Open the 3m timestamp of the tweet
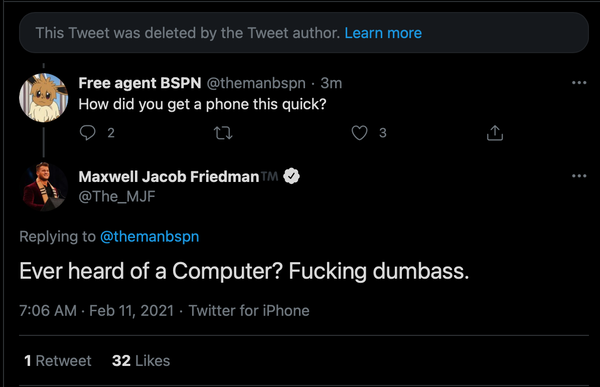 [x=331, y=83]
